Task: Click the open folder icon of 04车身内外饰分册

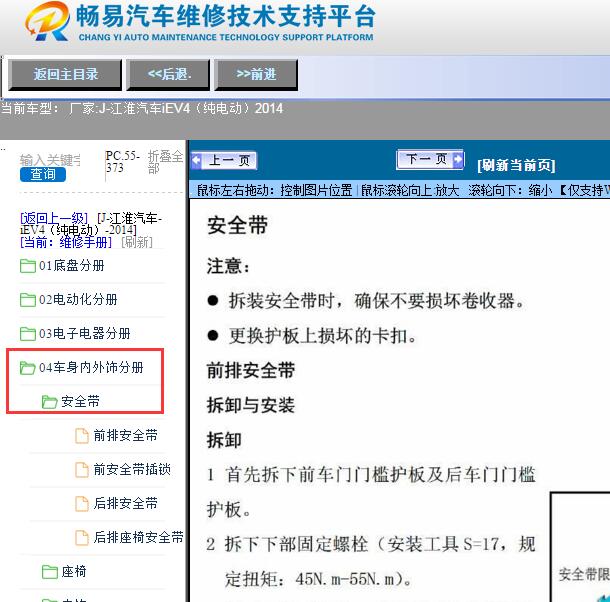Action: (x=28, y=367)
